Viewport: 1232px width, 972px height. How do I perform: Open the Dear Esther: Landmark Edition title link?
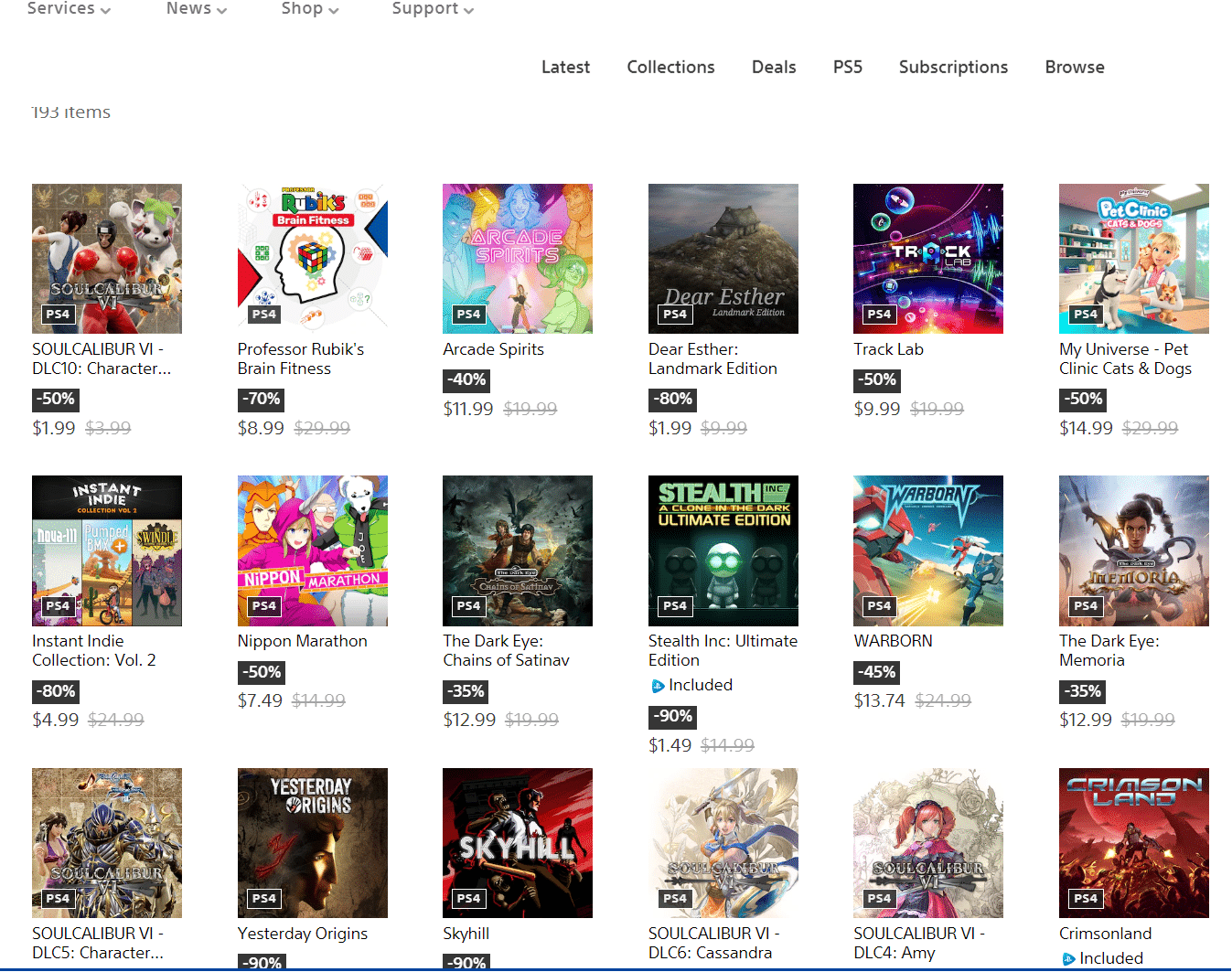click(712, 358)
